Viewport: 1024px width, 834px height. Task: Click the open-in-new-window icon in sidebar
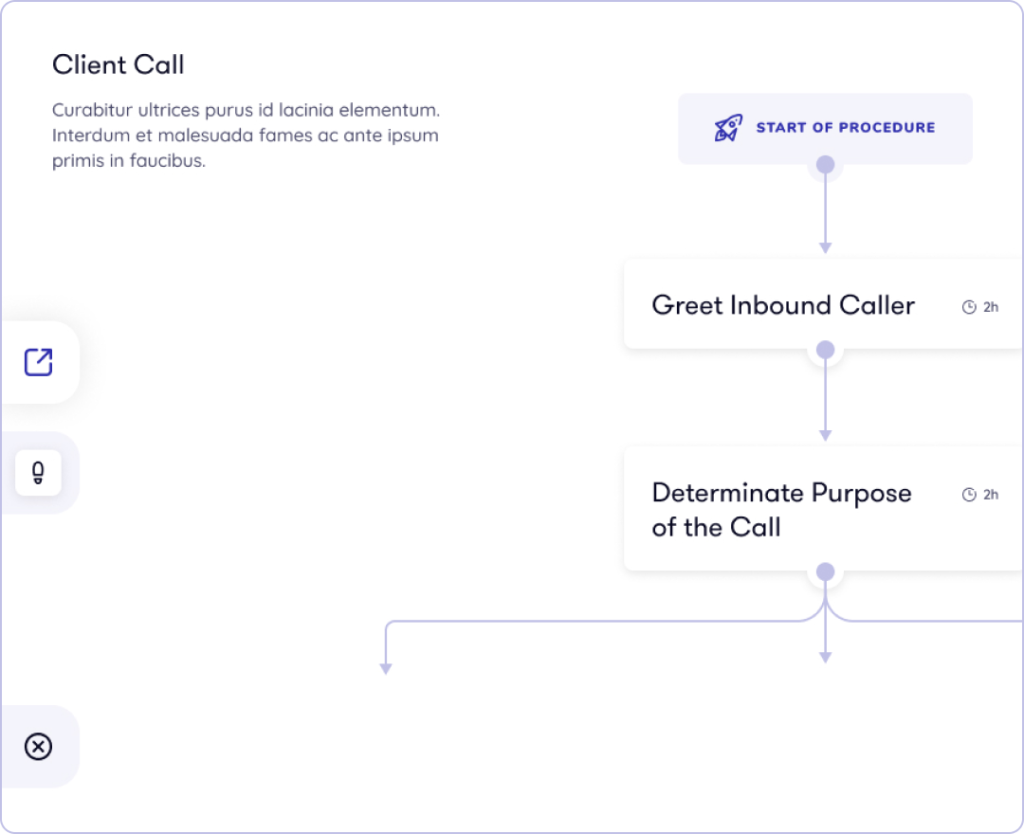[38, 362]
